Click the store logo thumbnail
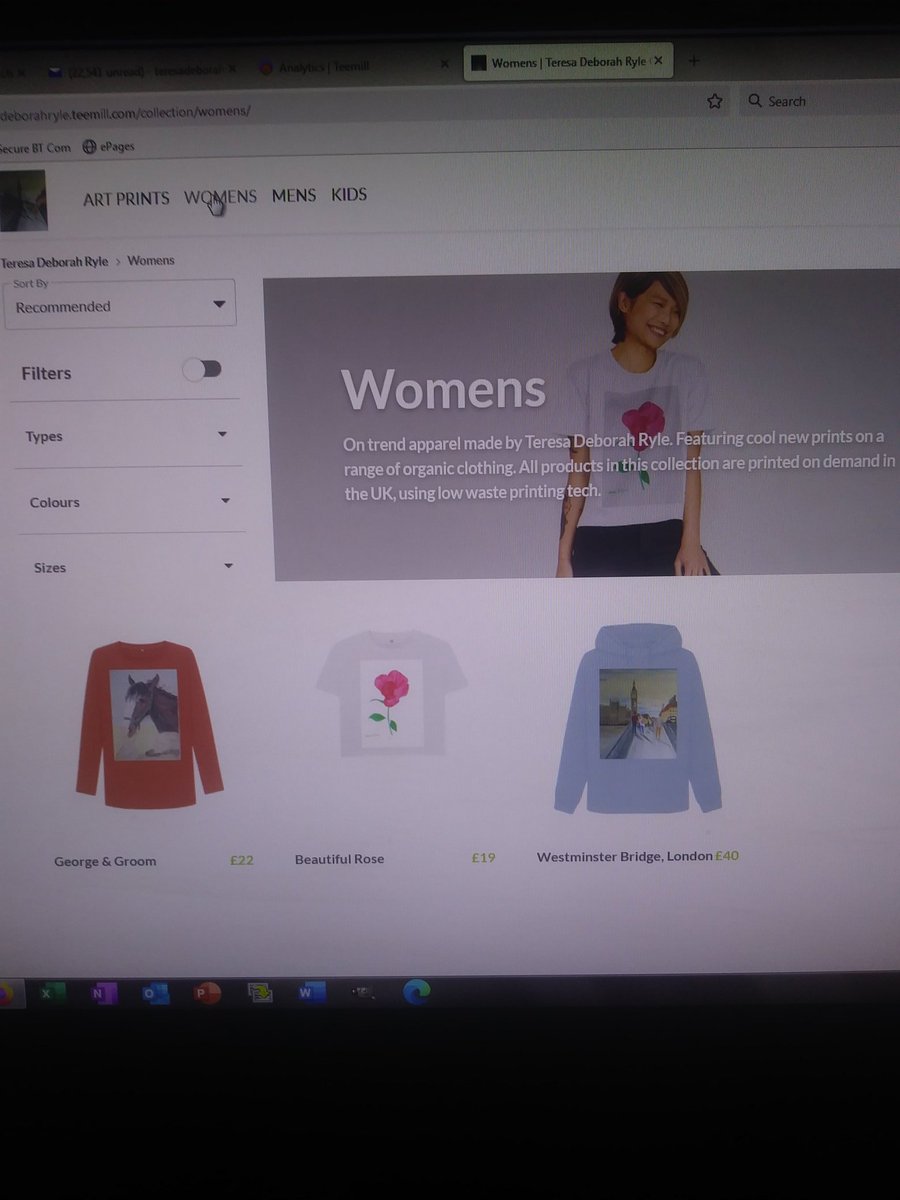The width and height of the screenshot is (900, 1200). click(x=22, y=200)
